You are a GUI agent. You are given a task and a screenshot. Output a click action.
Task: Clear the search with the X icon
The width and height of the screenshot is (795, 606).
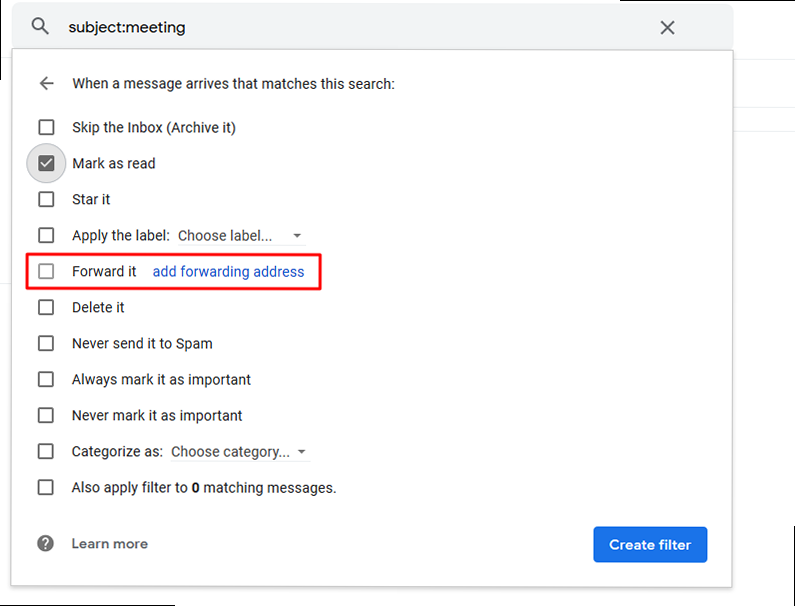[x=667, y=28]
